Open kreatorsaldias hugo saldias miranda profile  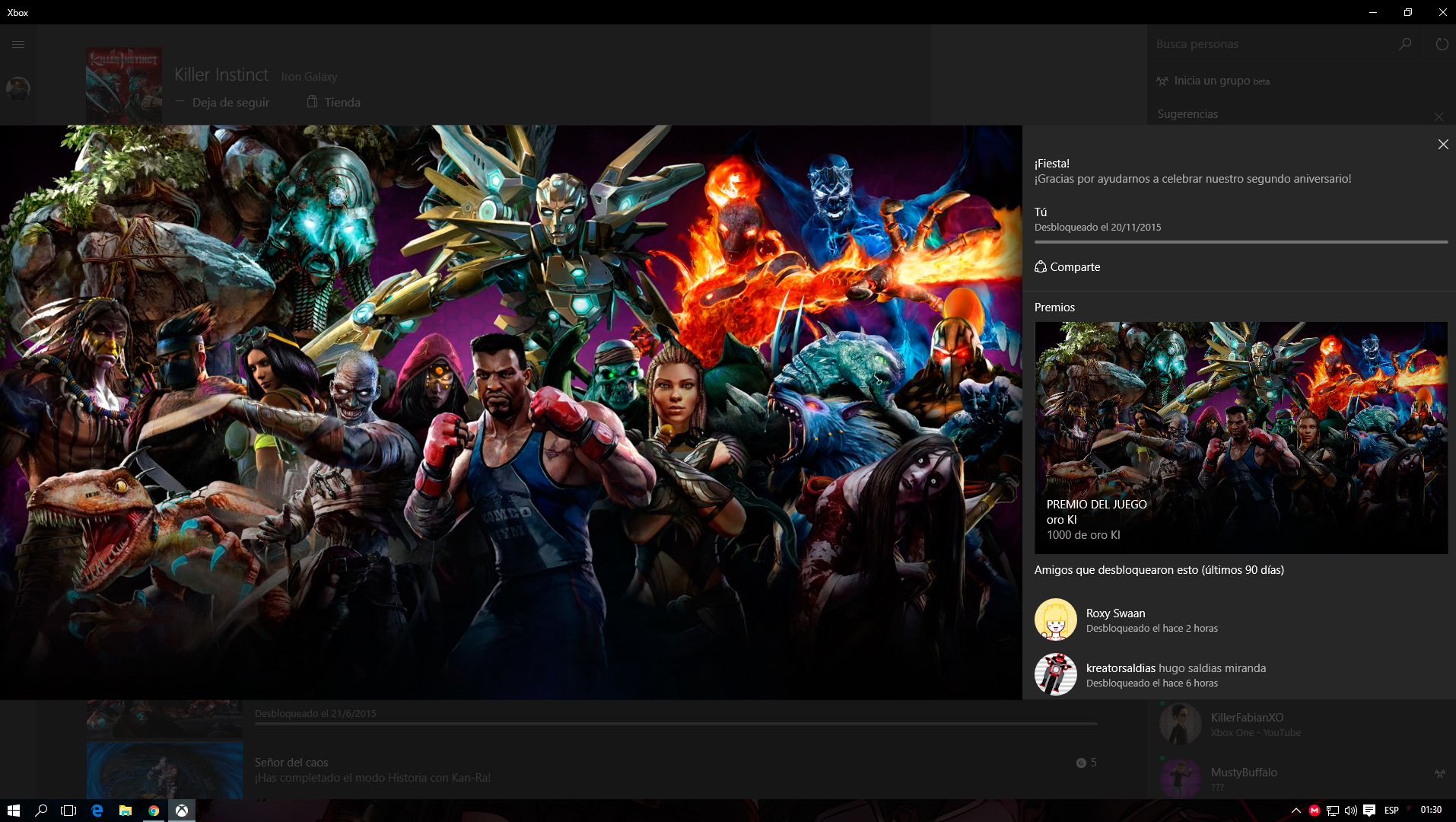1176,668
